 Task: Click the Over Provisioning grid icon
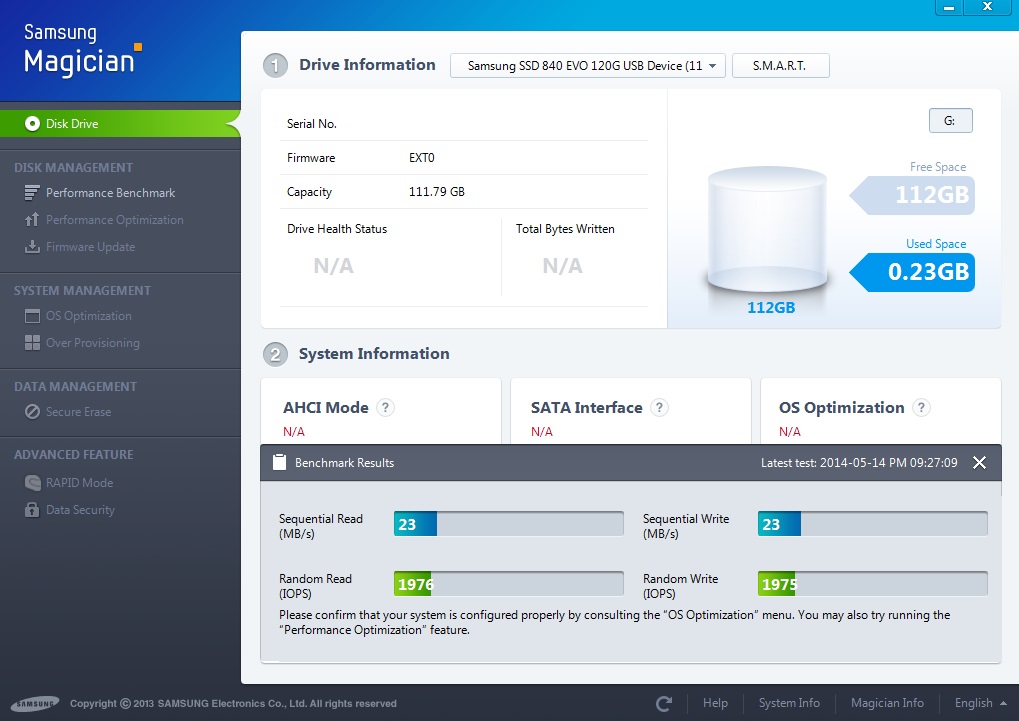(x=32, y=343)
